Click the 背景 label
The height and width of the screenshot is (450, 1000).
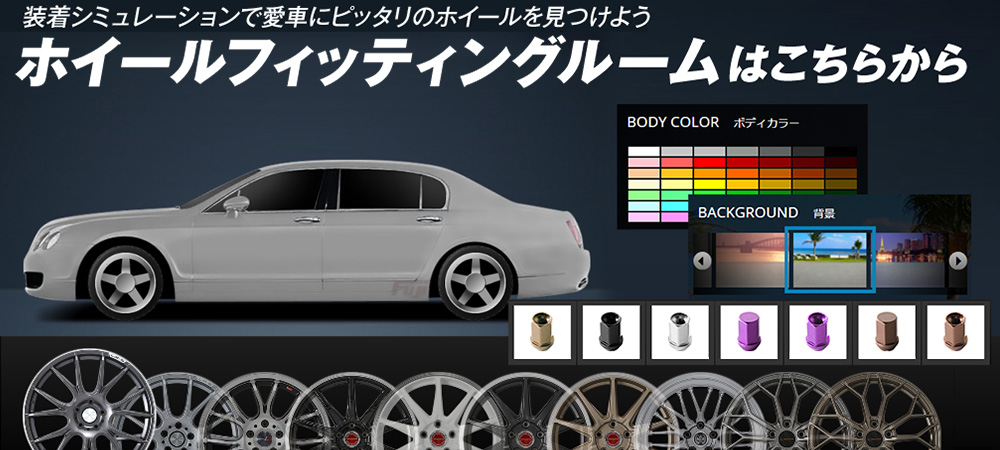coord(823,214)
